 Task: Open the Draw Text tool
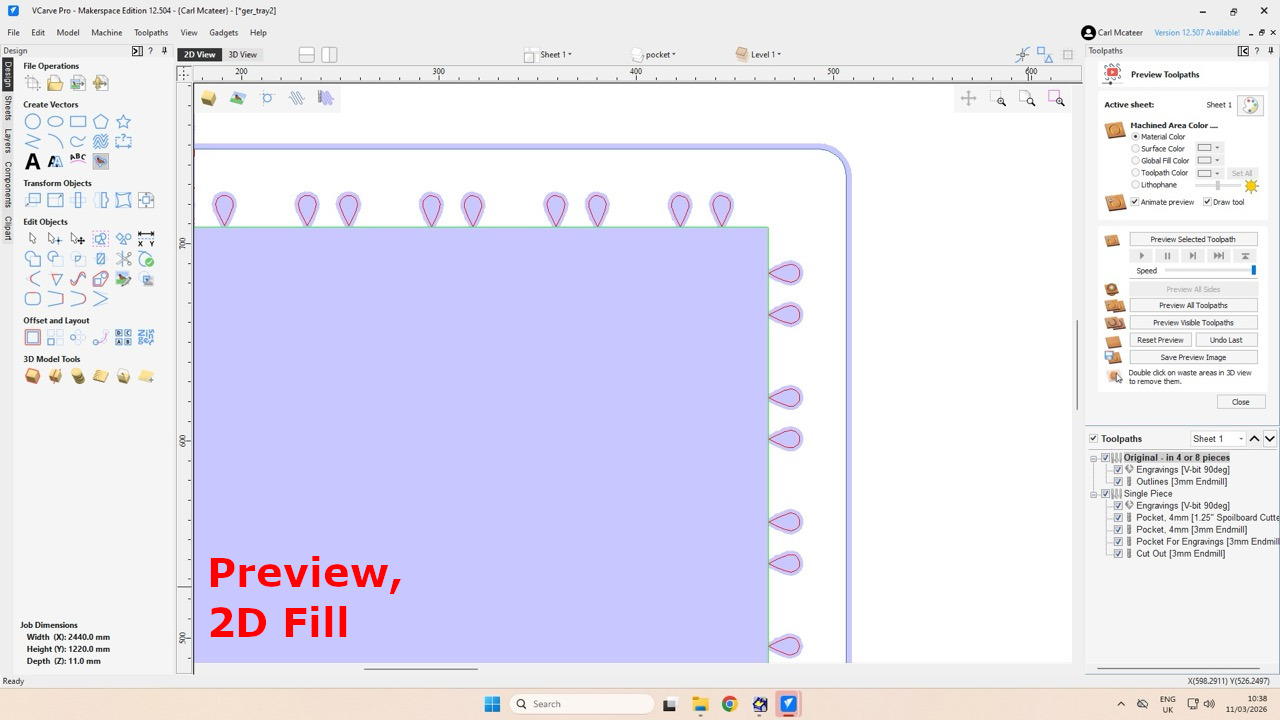33,161
